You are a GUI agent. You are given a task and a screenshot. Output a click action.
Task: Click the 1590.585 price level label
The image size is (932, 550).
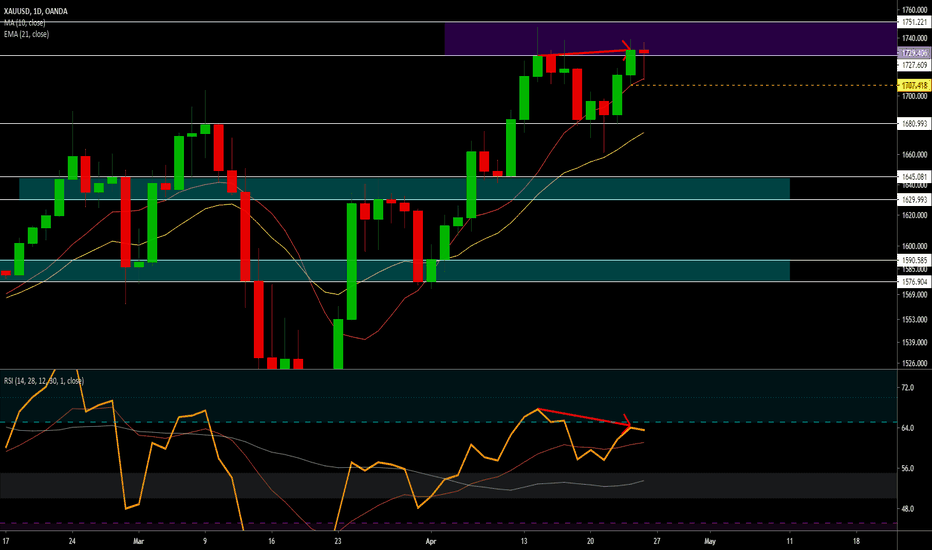click(914, 260)
